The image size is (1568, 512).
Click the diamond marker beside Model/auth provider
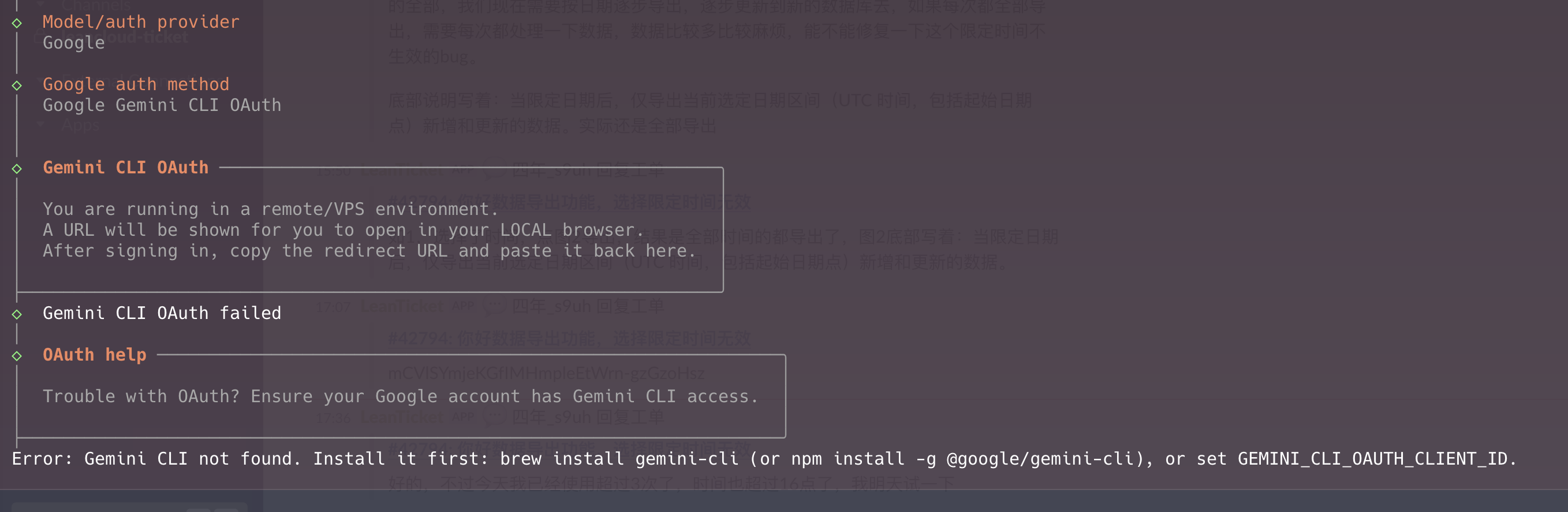click(x=16, y=23)
